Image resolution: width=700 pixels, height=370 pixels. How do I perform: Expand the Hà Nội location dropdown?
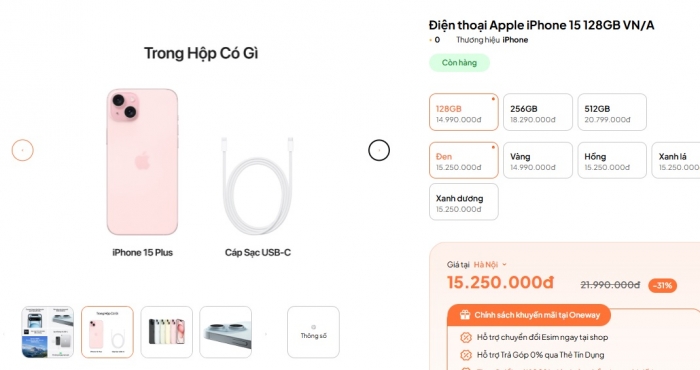tap(490, 265)
